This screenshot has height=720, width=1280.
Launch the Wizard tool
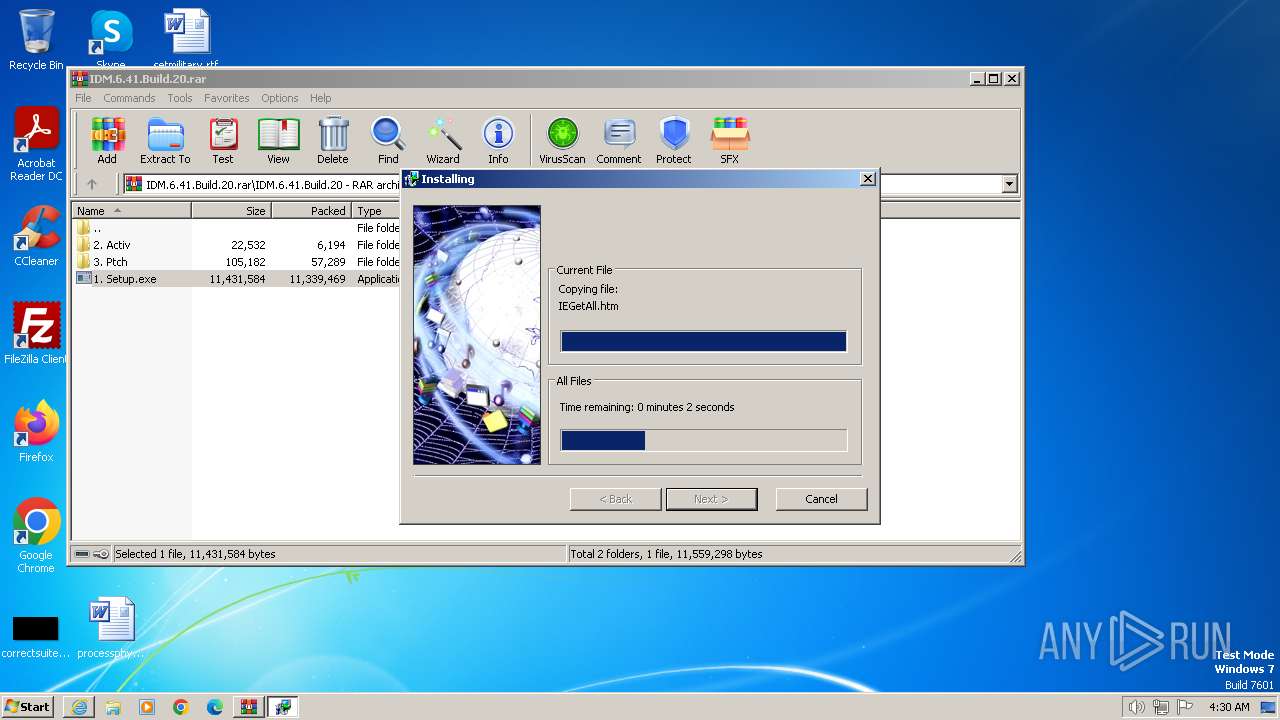[443, 140]
